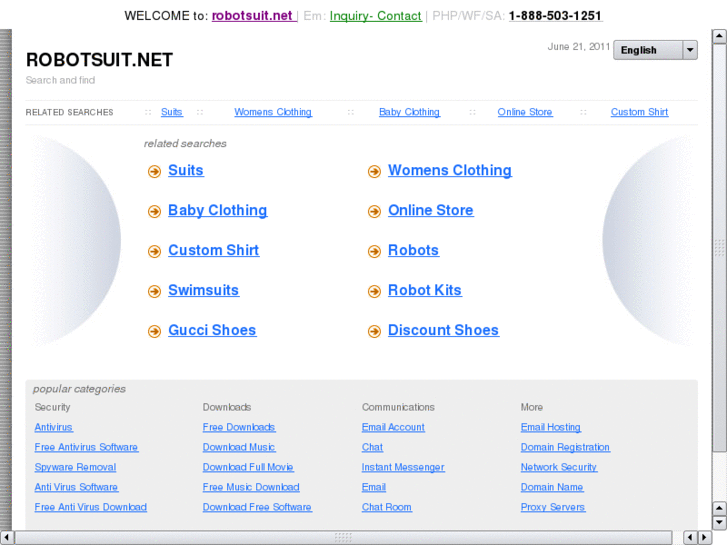
Task: Click the orange arrow icon beside Suits
Action: click(x=154, y=171)
